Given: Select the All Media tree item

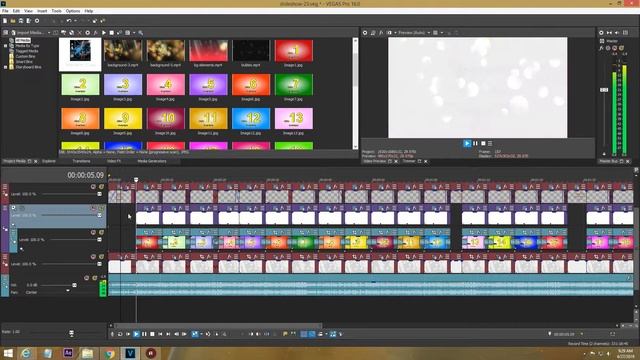Looking at the screenshot, I should pos(23,40).
